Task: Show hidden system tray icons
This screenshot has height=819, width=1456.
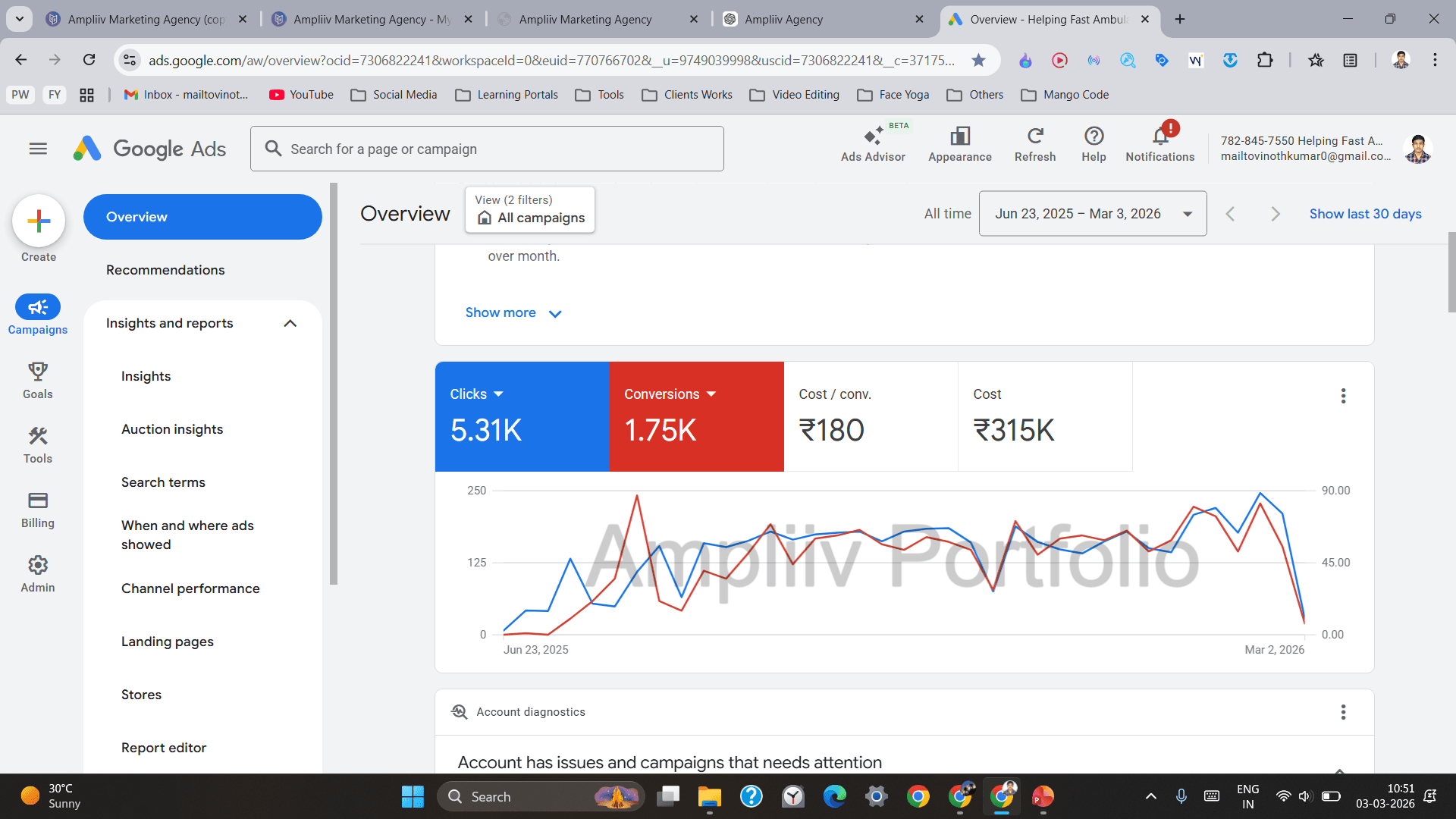Action: click(x=1150, y=796)
